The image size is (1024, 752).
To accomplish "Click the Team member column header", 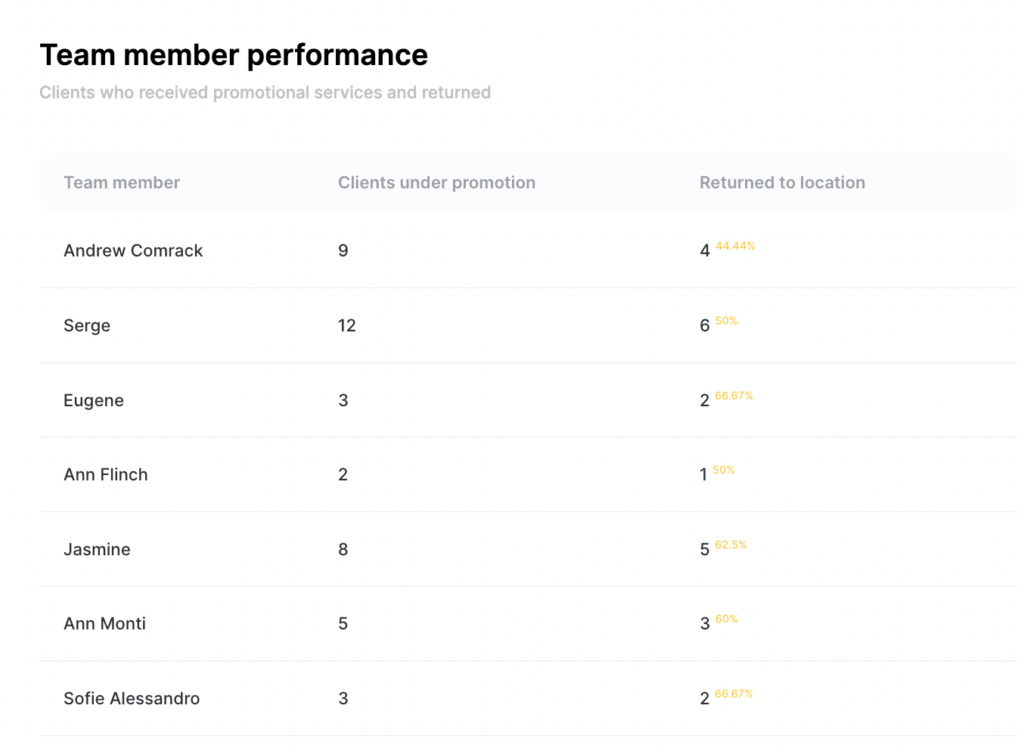I will click(x=122, y=183).
